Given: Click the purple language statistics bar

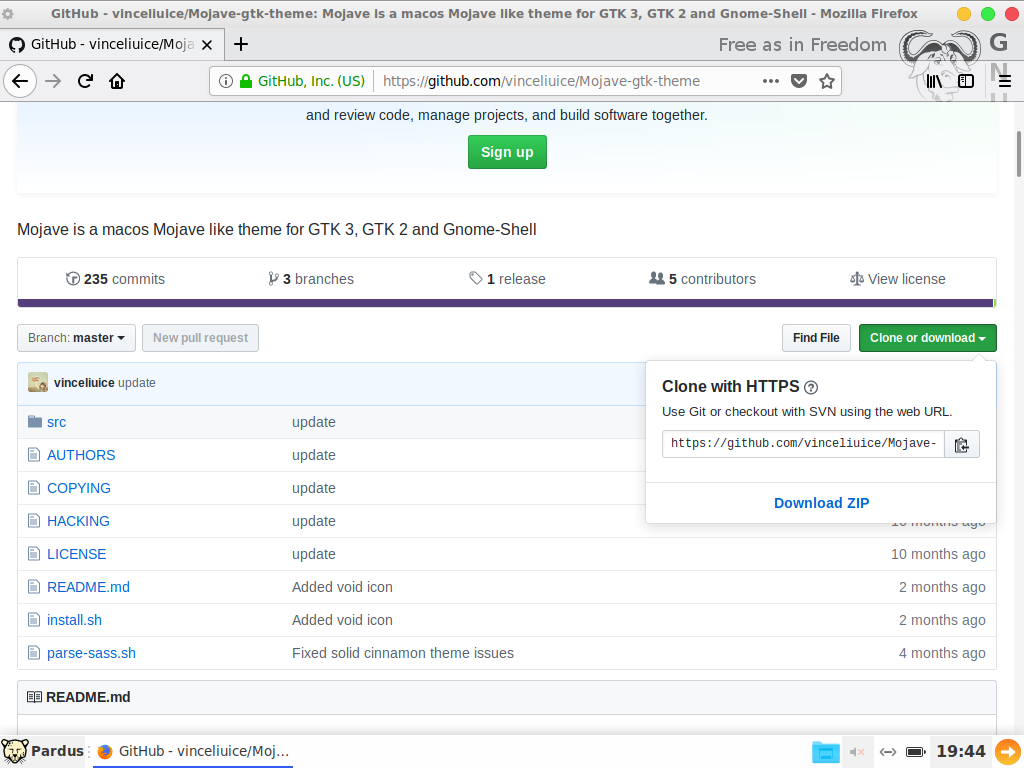Looking at the screenshot, I should pyautogui.click(x=505, y=303).
